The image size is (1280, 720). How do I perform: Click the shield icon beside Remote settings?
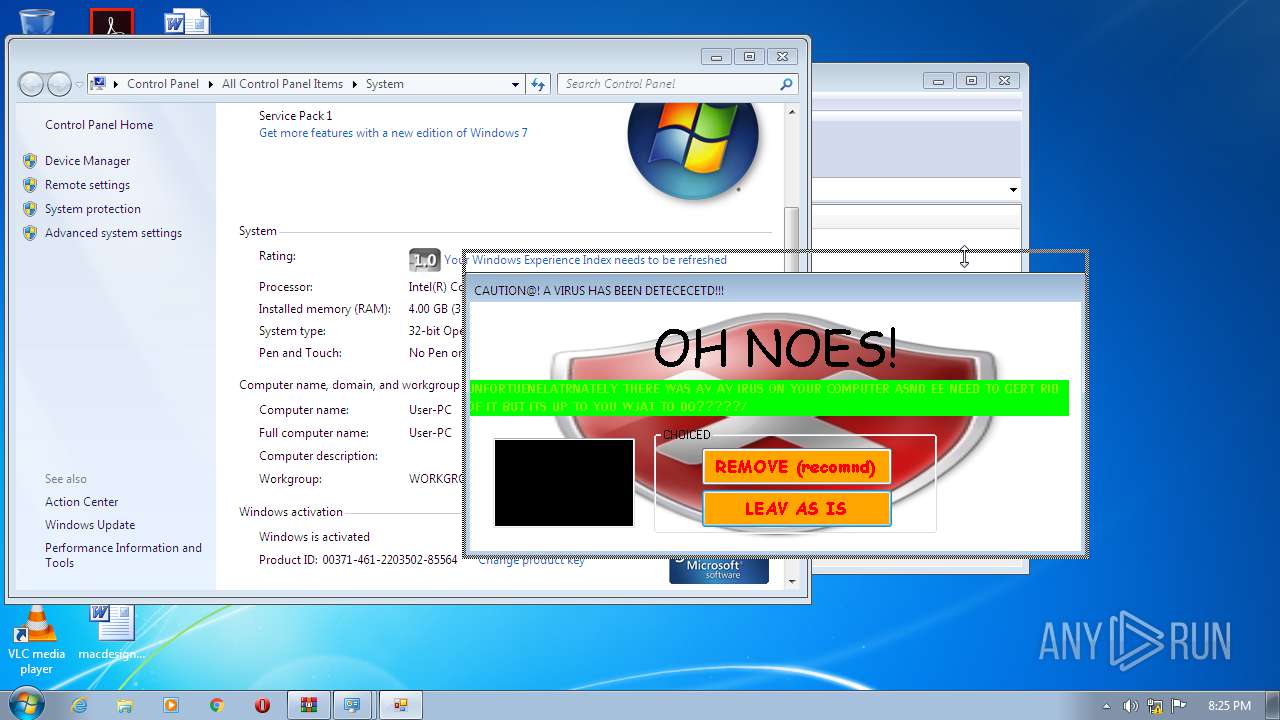pos(30,185)
